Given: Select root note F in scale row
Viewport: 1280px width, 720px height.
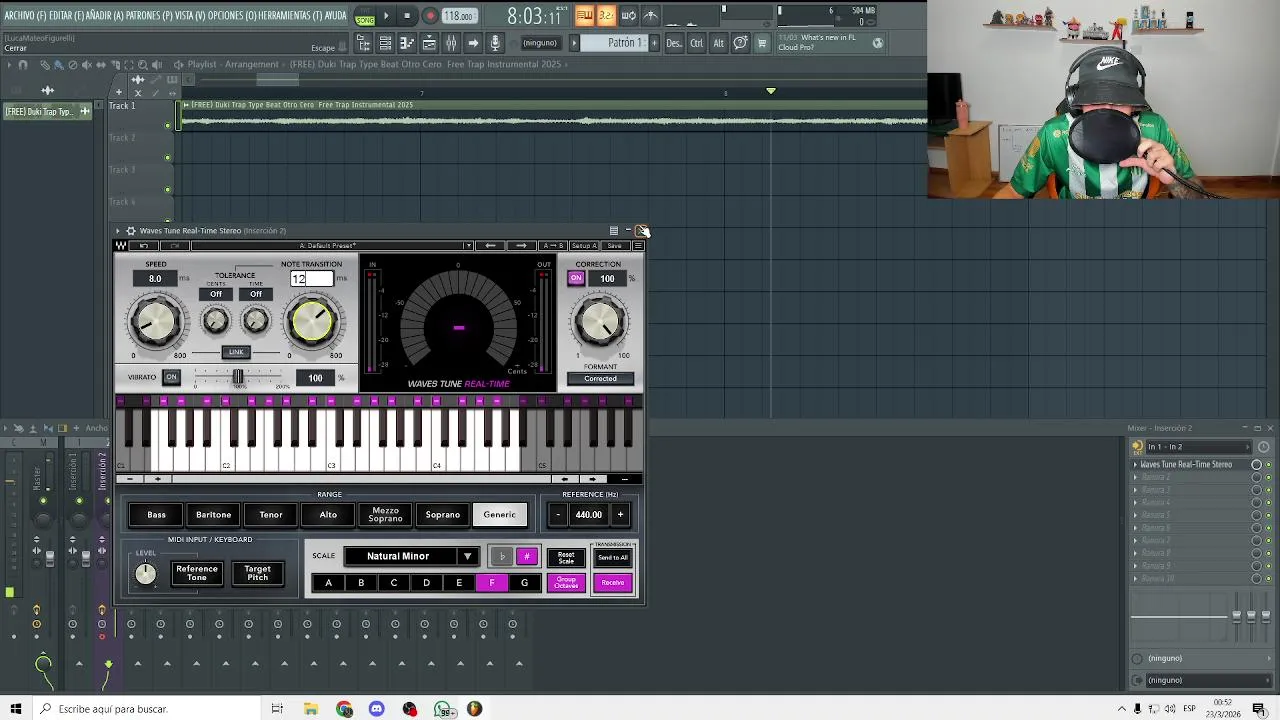Looking at the screenshot, I should (492, 583).
